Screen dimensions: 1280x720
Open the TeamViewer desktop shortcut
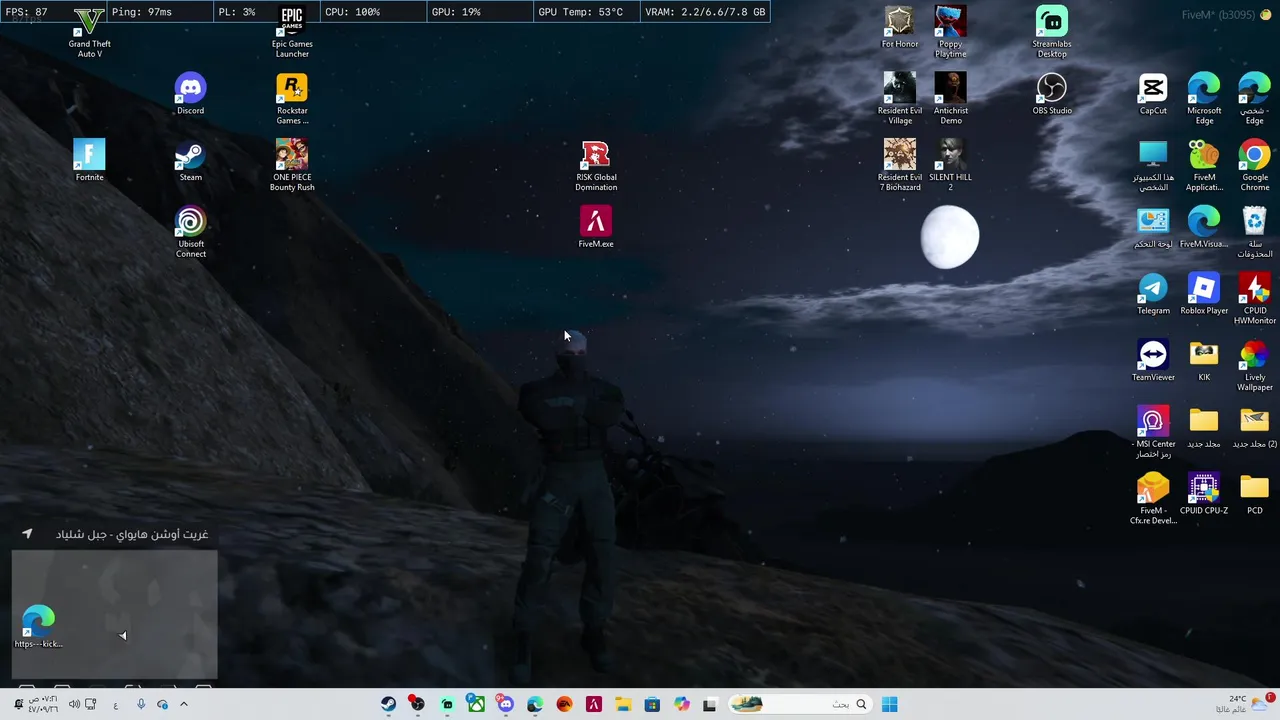1153,361
